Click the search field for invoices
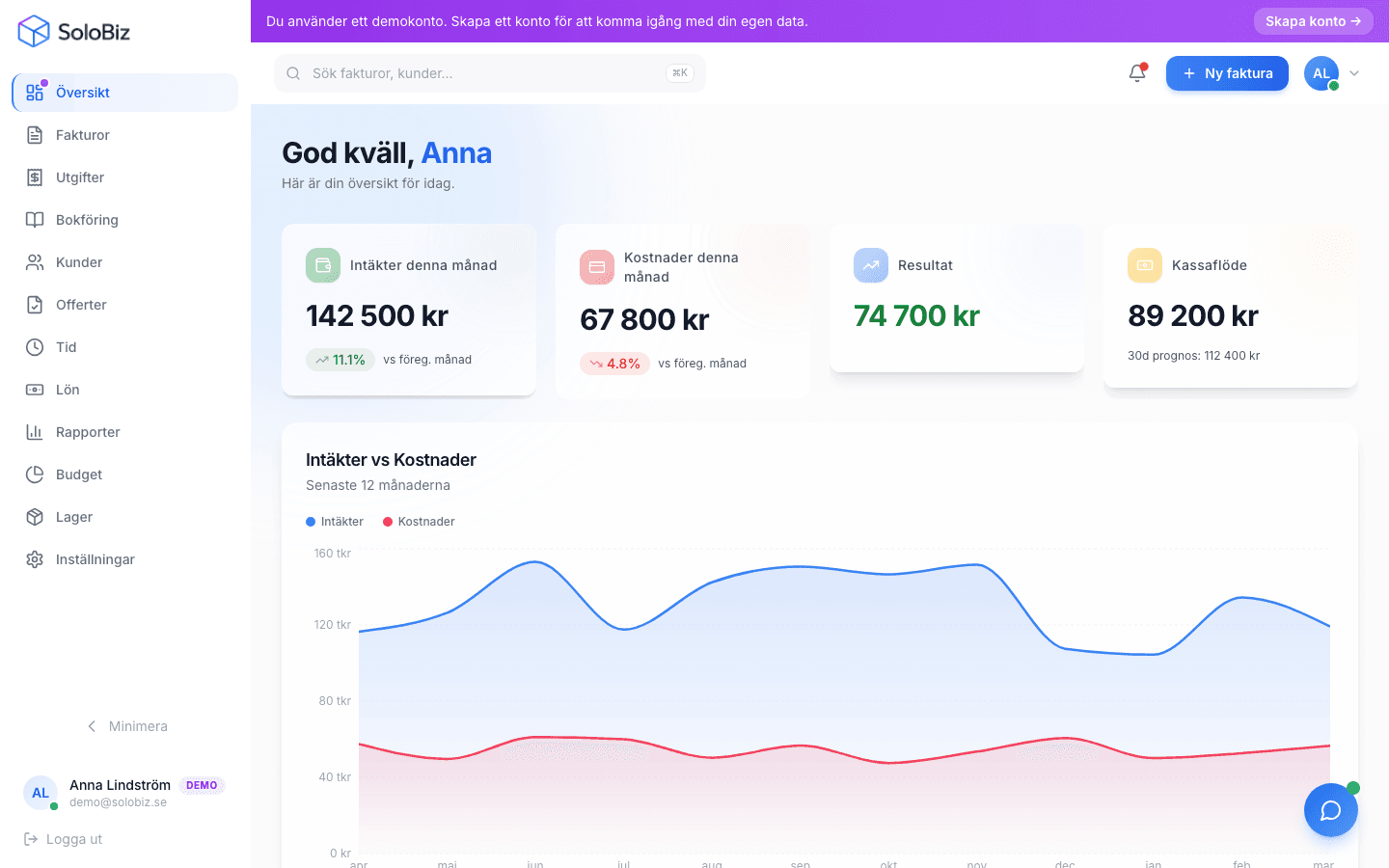1389x868 pixels. tap(489, 72)
